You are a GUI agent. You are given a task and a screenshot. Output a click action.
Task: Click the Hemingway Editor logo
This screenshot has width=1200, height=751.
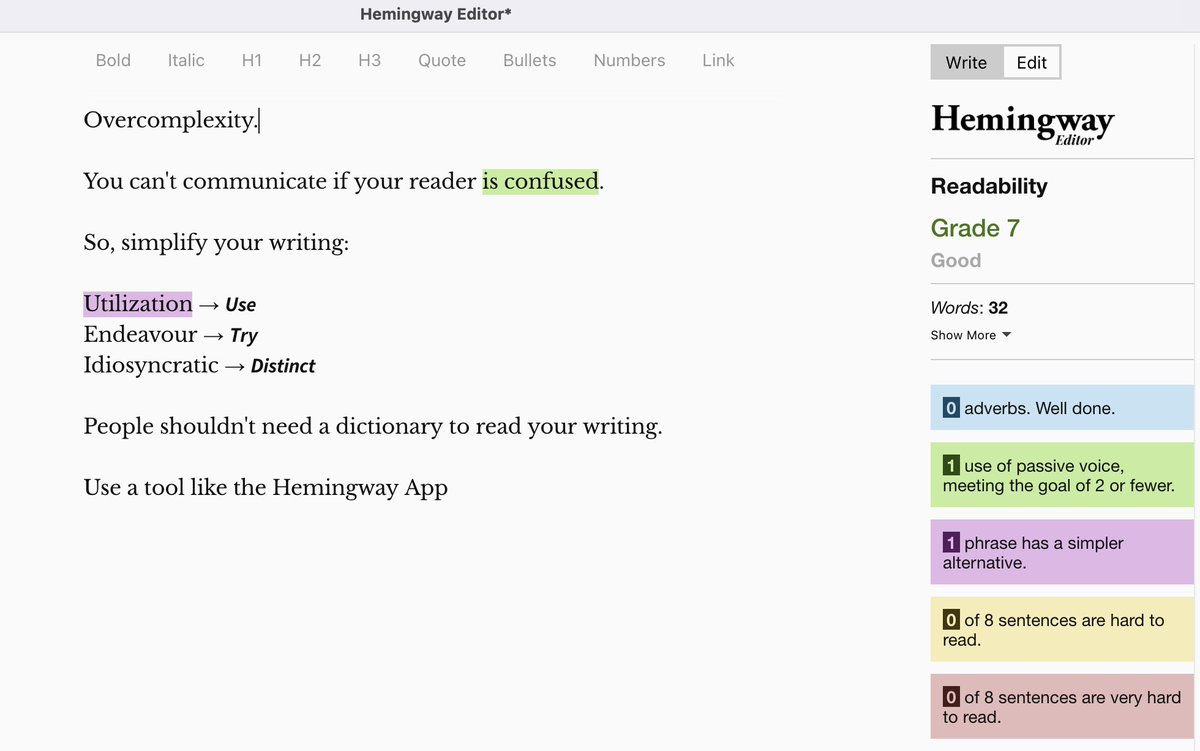pos(1023,124)
